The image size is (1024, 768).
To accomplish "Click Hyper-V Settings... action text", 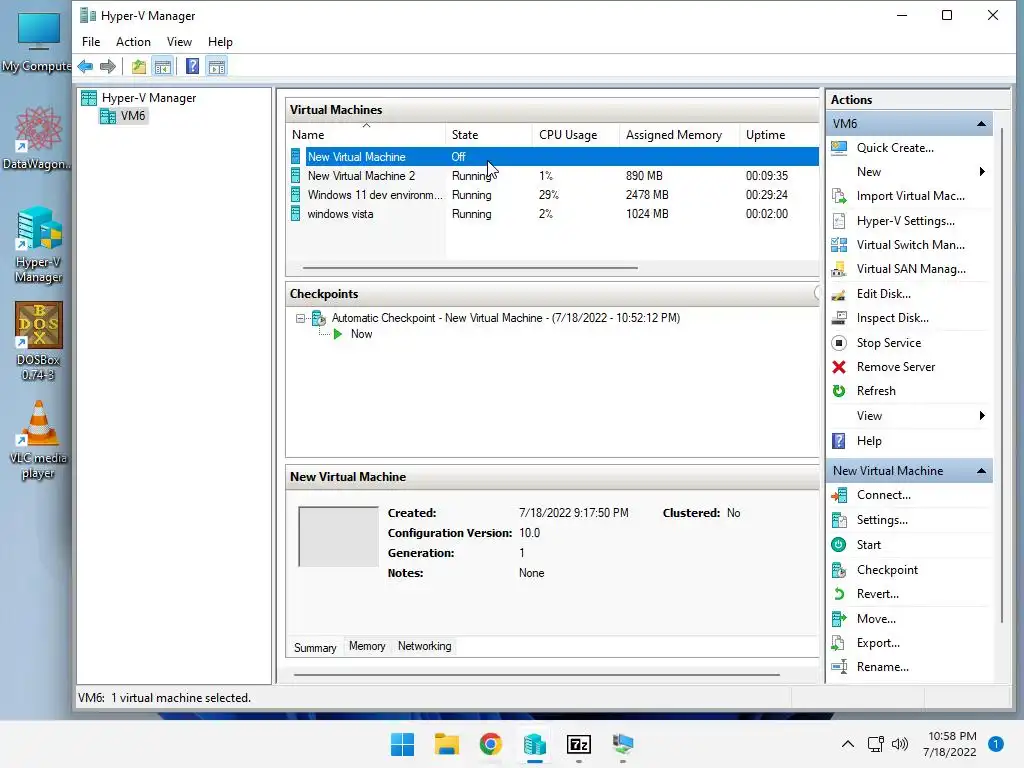I will click(905, 221).
